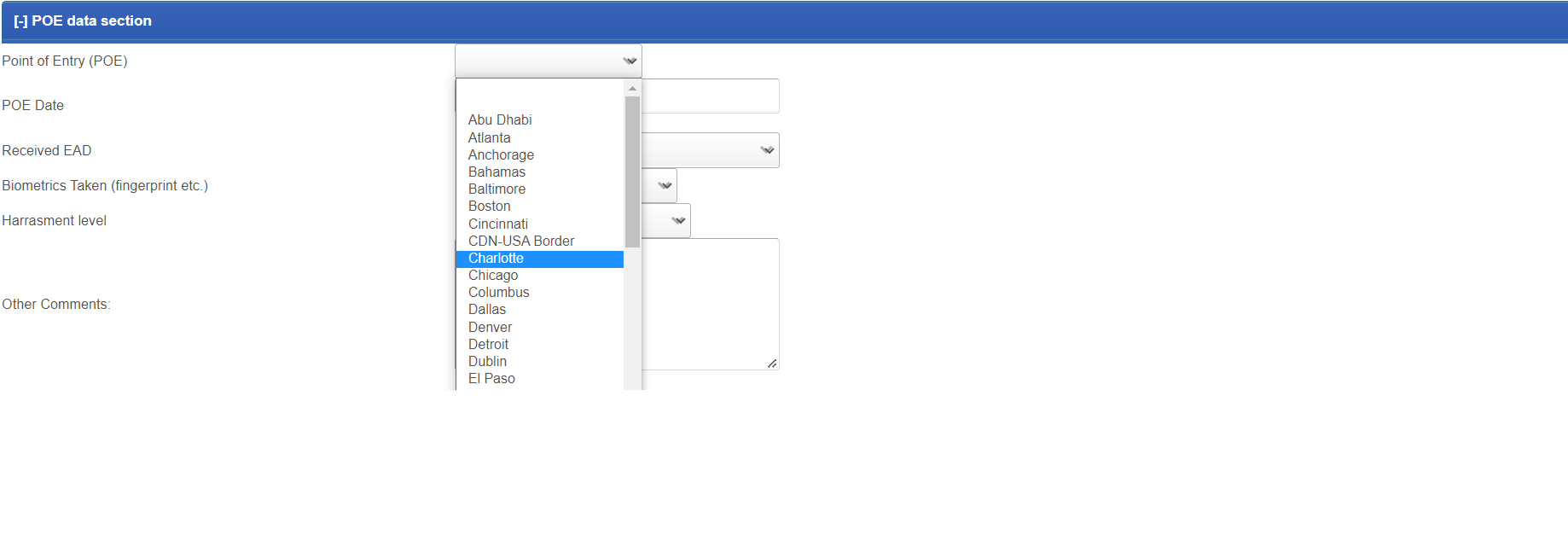
Task: Click into the POE Date field
Action: coord(710,96)
